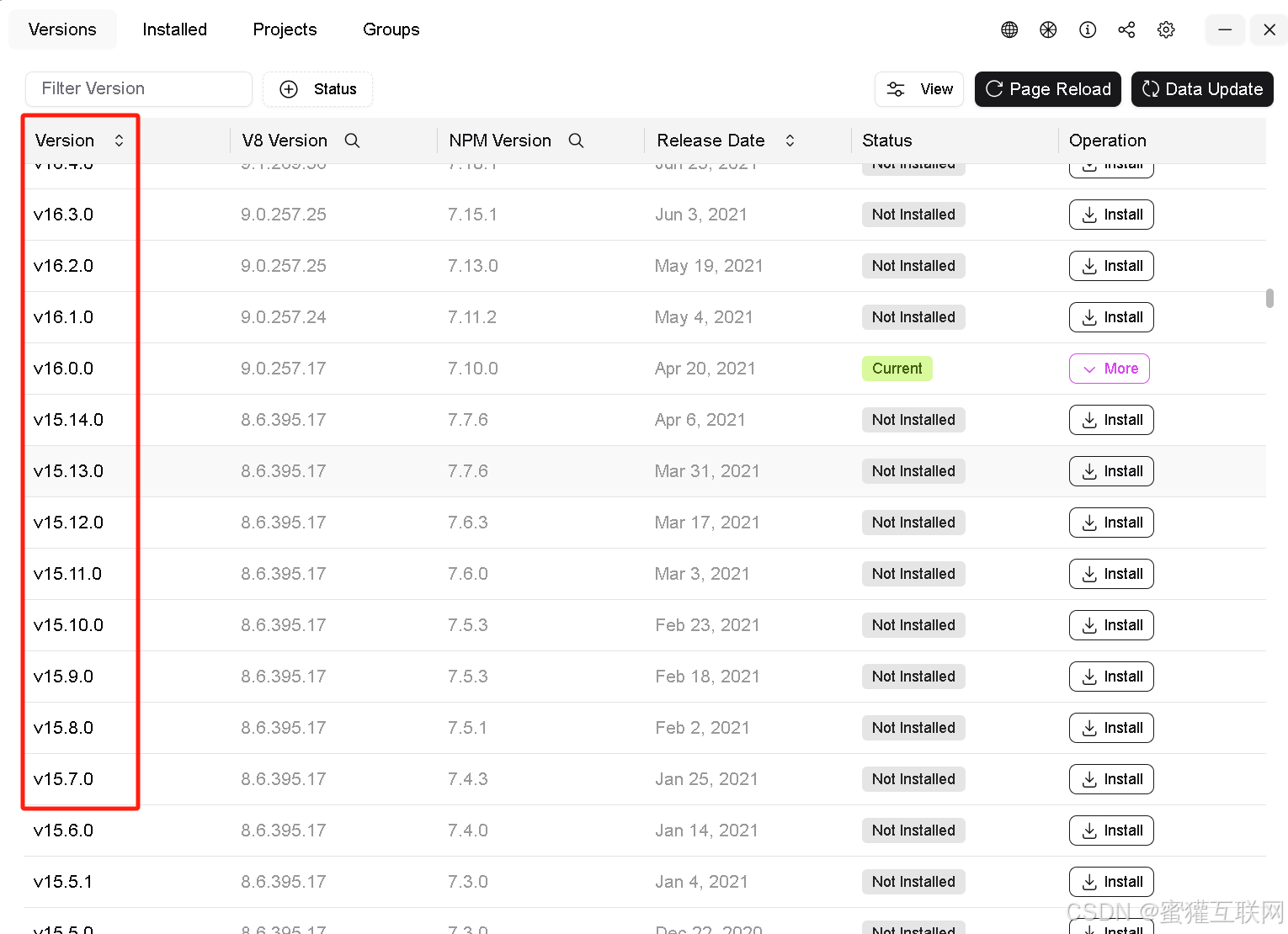Click the Filter Version input field
Screen dimensions: 1288x934
pyautogui.click(x=138, y=88)
